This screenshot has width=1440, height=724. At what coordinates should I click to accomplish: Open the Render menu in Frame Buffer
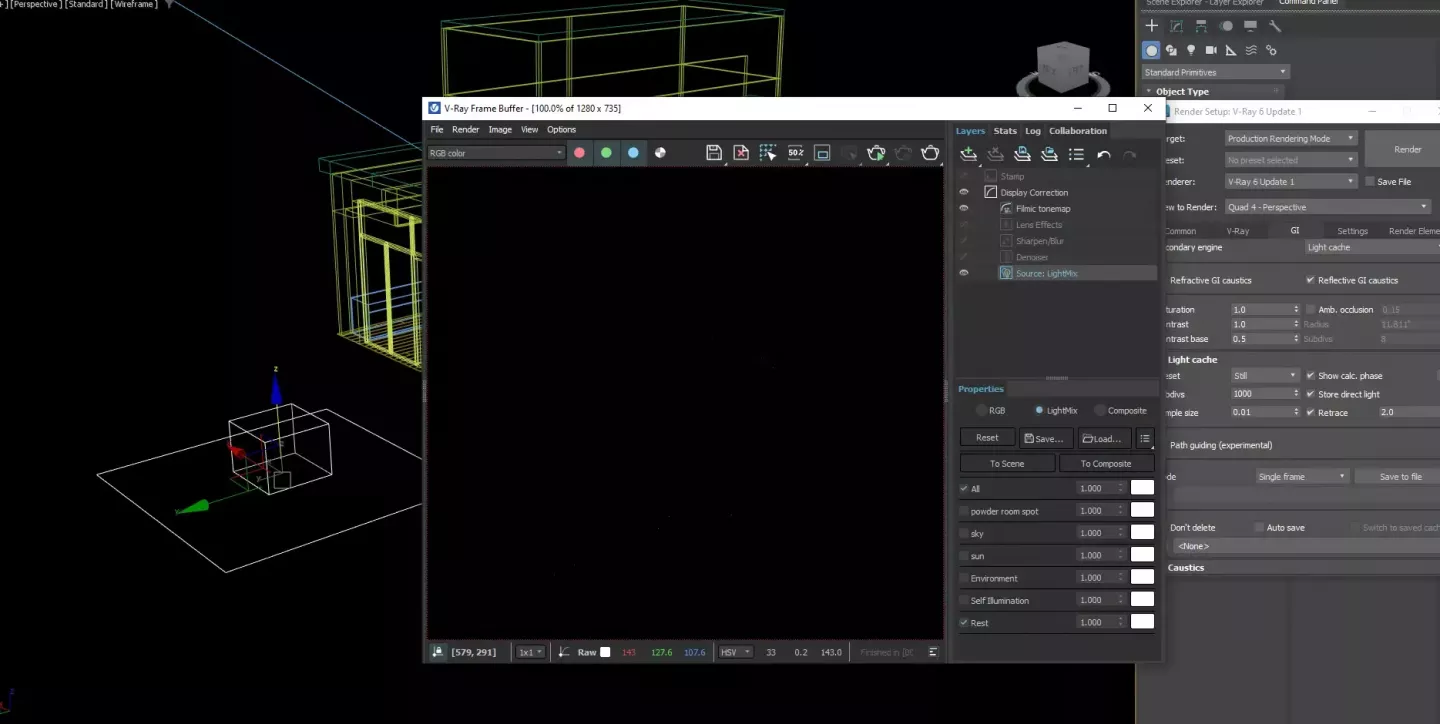pyautogui.click(x=465, y=130)
